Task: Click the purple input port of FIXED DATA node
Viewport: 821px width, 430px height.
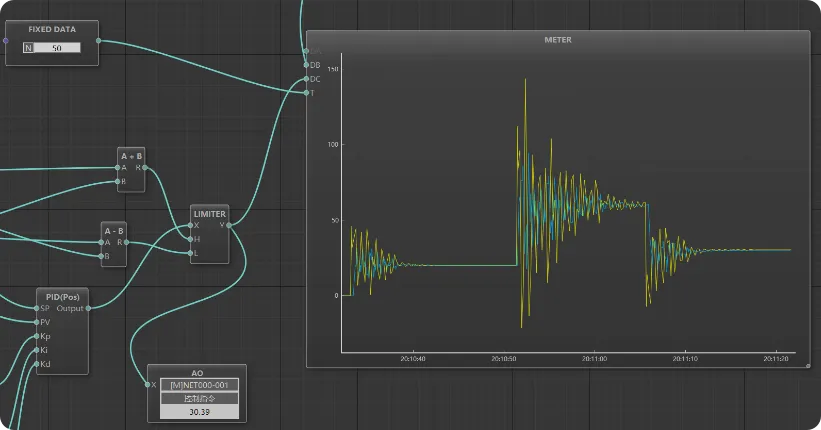Action: coord(6,40)
